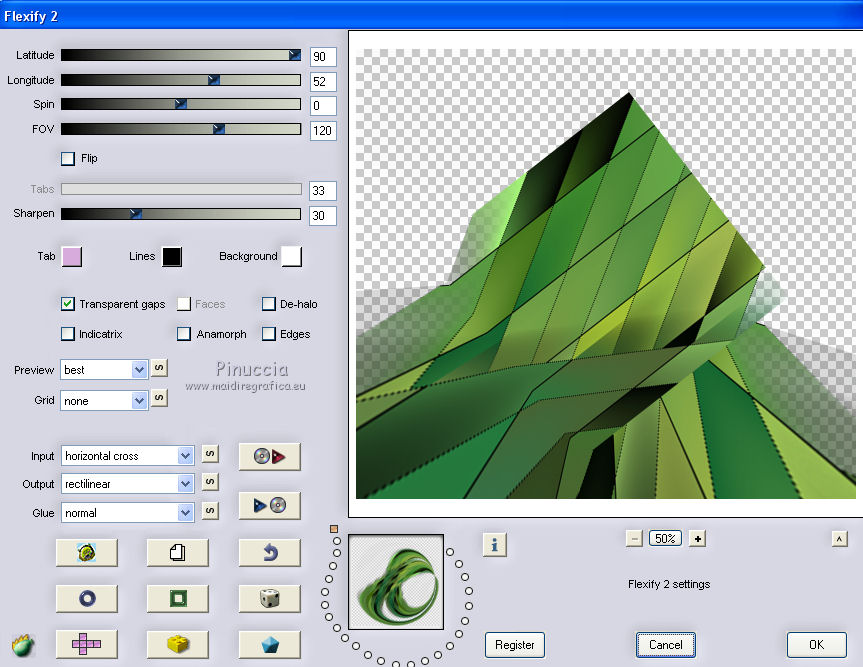The width and height of the screenshot is (863, 667).
Task: Click the Longitude value field
Action: click(x=323, y=81)
